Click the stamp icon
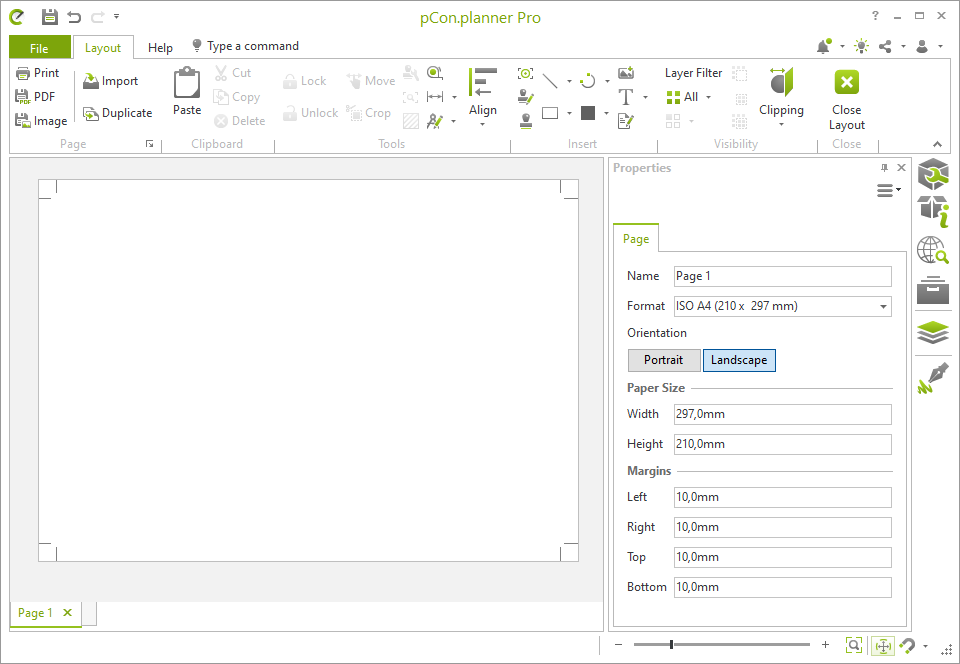960x664 pixels. click(525, 121)
